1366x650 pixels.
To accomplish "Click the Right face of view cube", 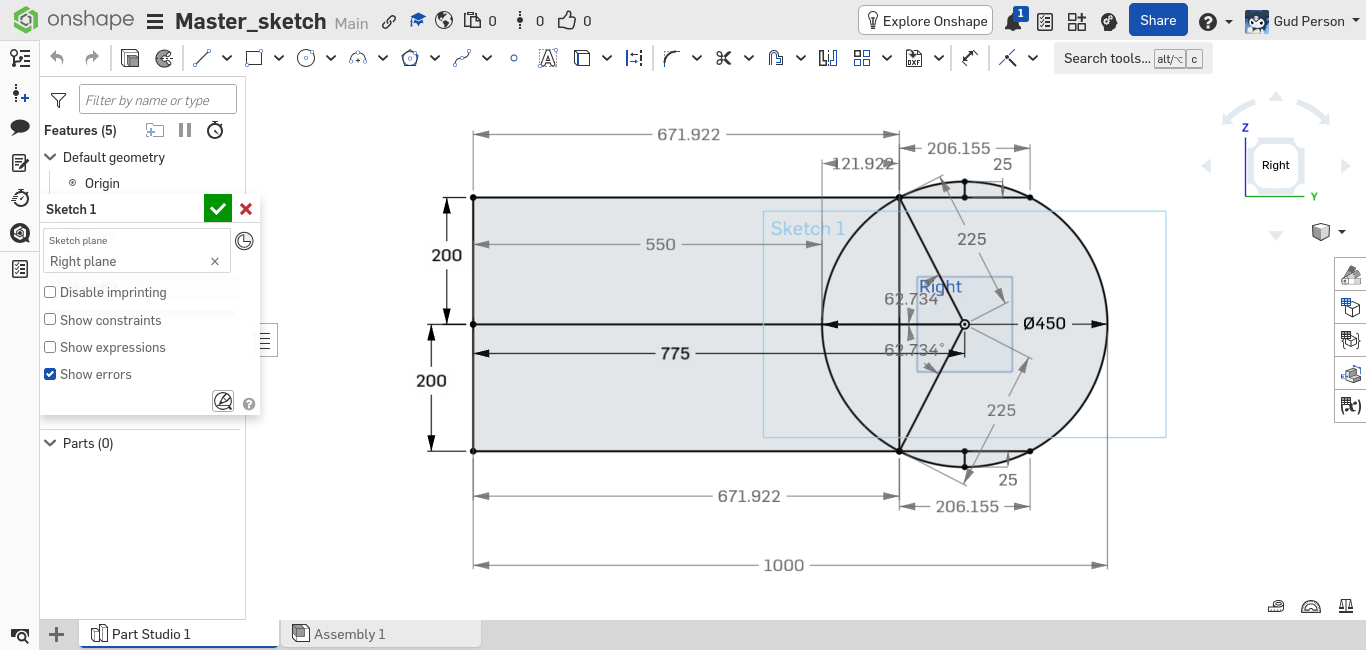I will 1275,165.
